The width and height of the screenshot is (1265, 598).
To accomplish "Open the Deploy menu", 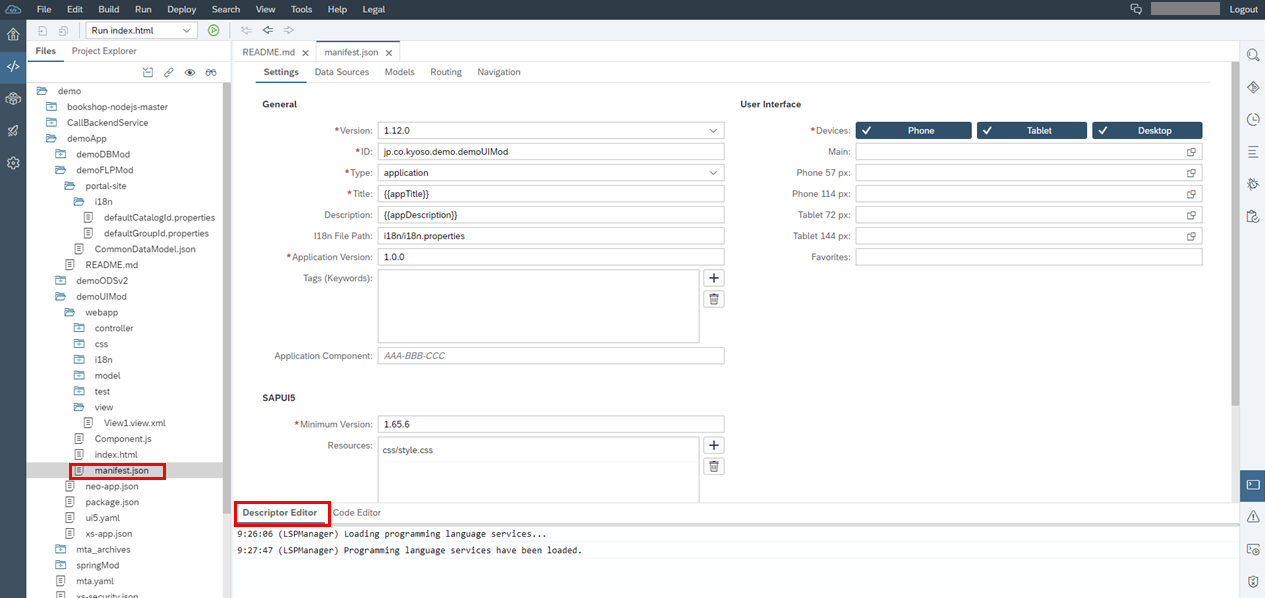I will 182,9.
